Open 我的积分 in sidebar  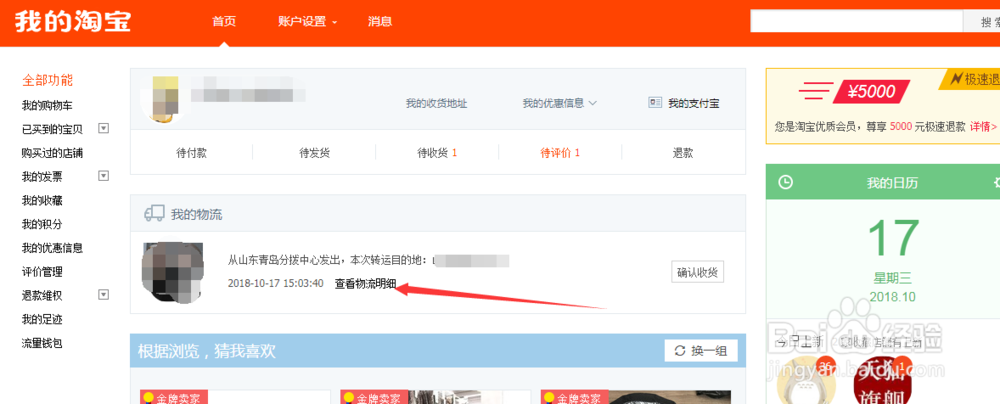[42, 224]
